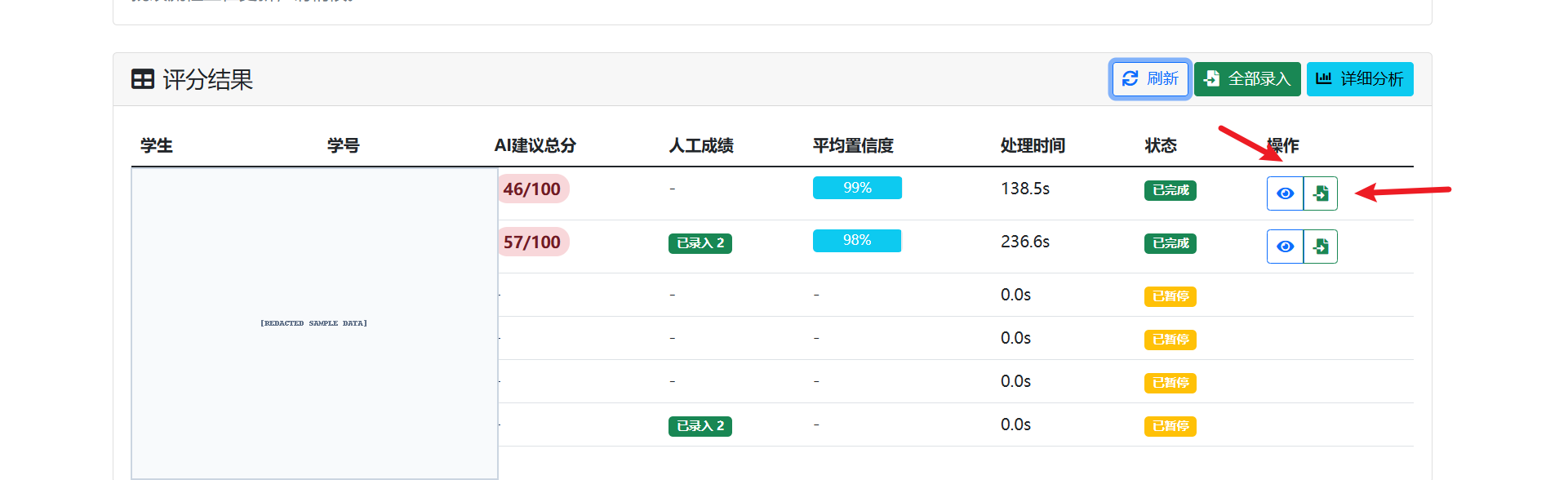Click the 评分结果 panel title

207,79
